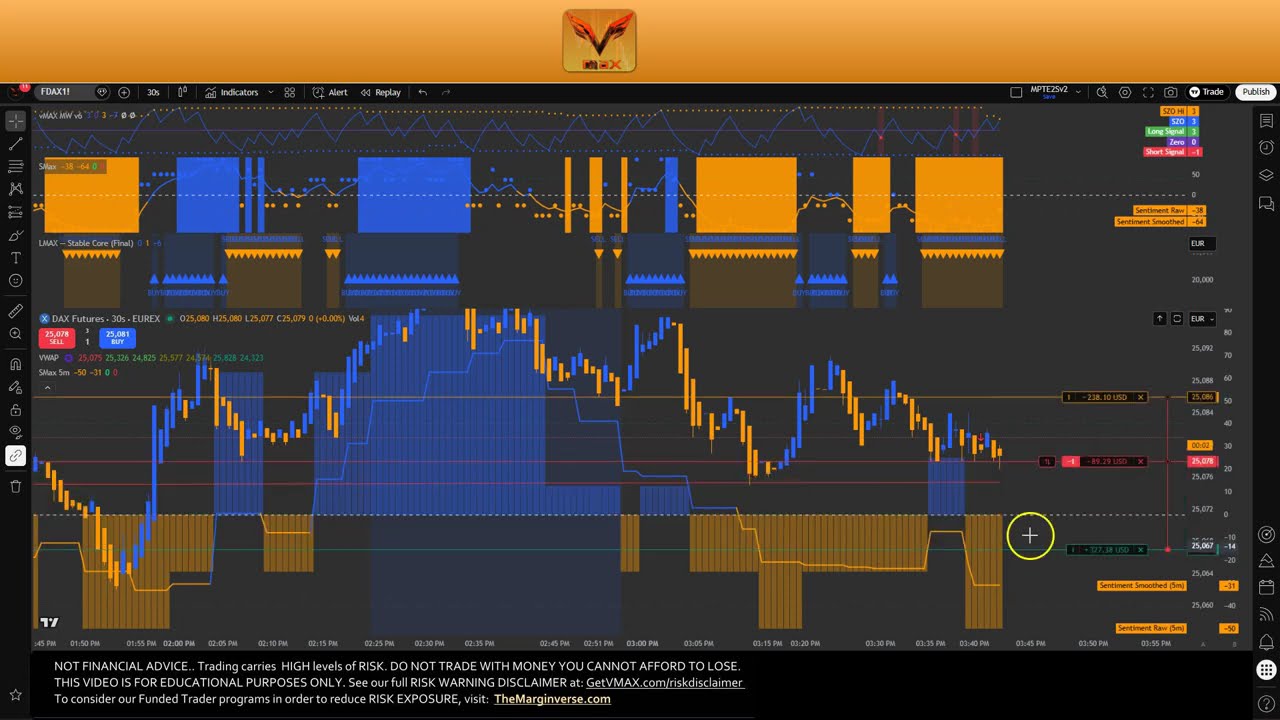Select the brush drawing tool
The height and width of the screenshot is (720, 1280).
tap(16, 235)
